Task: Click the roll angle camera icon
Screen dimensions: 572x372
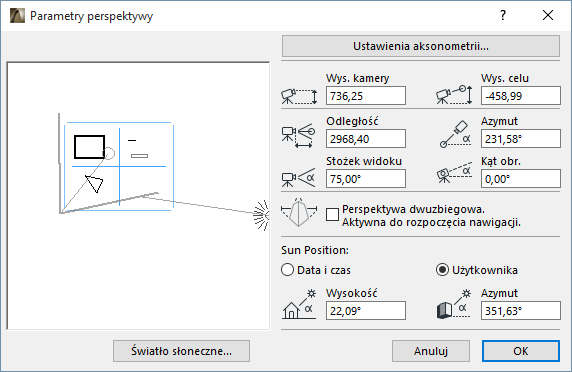Action: tap(454, 174)
